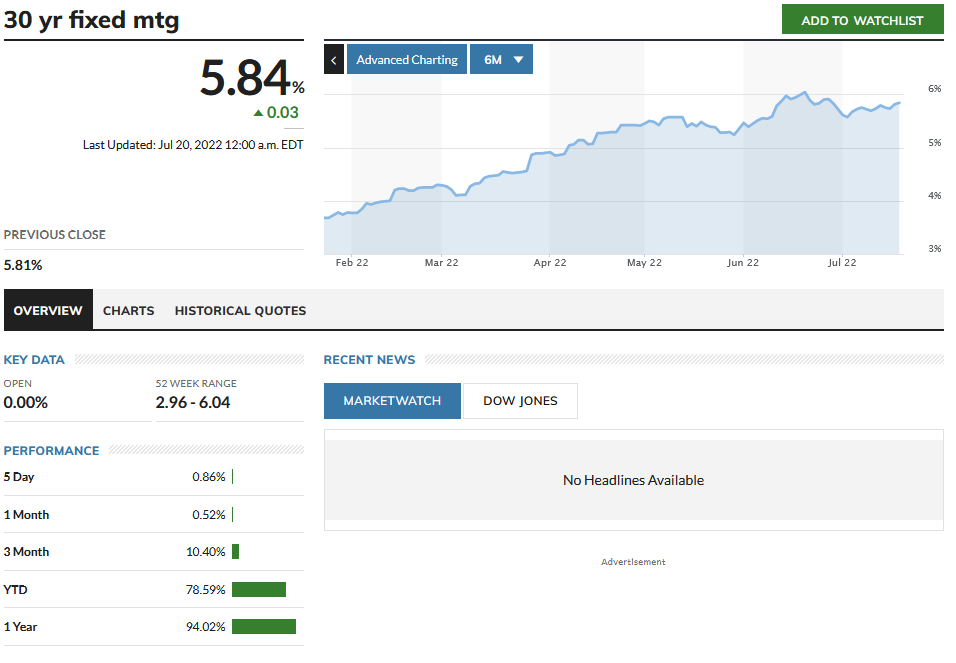This screenshot has height=663, width=956.
Task: Click the Advertisement label
Action: pos(633,562)
